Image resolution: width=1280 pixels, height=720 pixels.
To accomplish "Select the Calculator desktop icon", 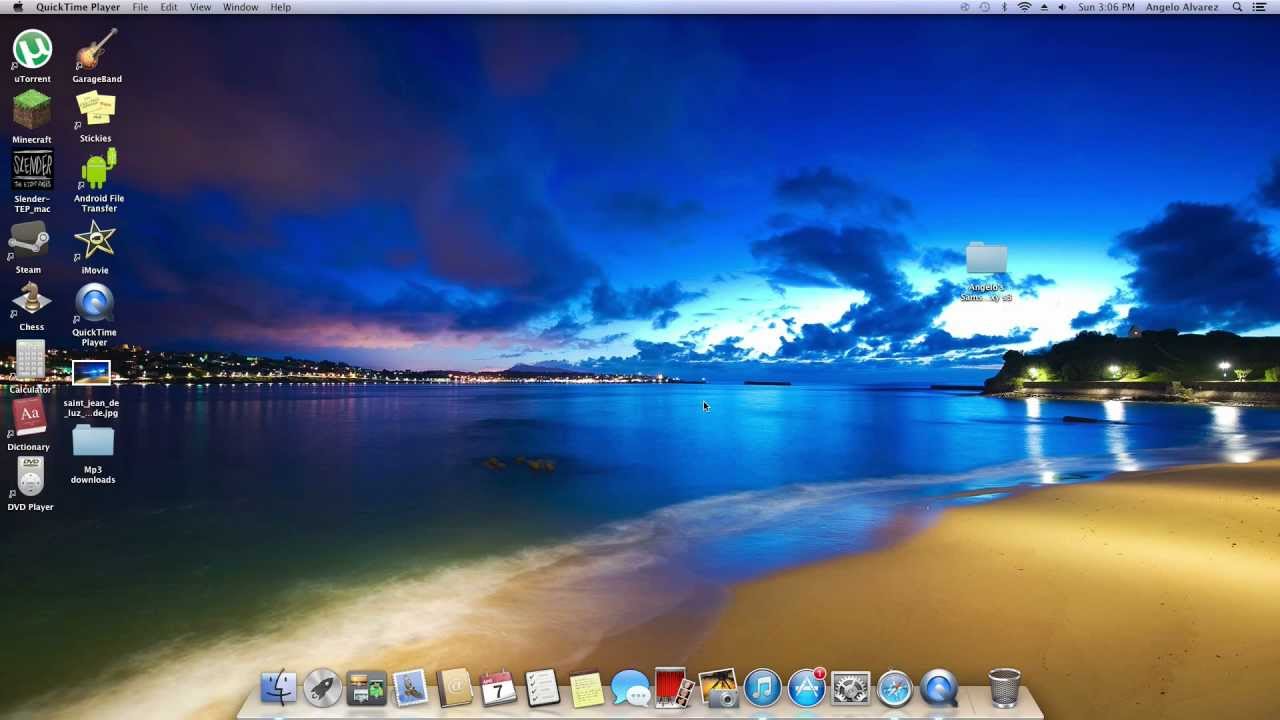I will coord(30,361).
